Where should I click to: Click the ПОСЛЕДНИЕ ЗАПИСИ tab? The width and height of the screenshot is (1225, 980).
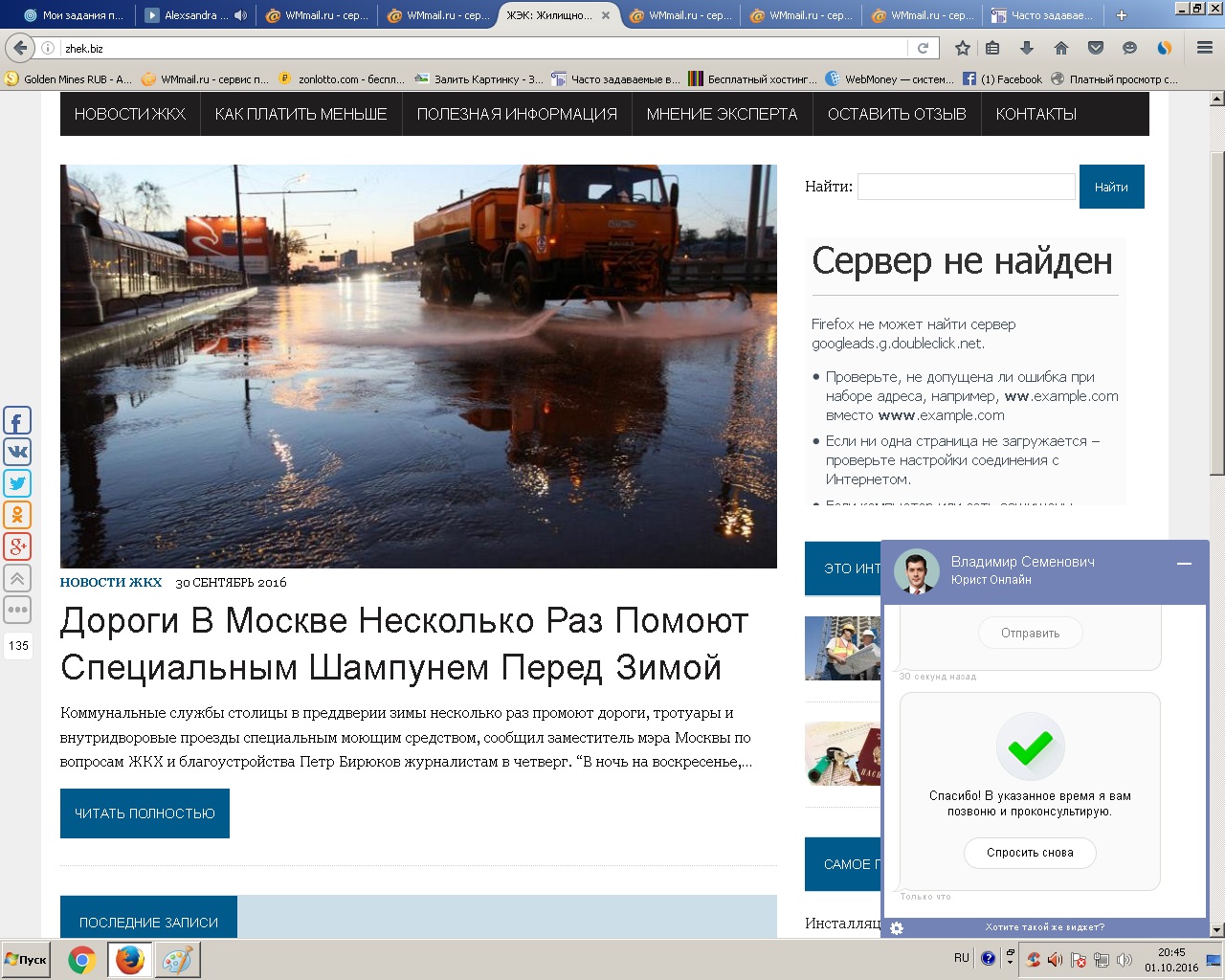point(148,923)
